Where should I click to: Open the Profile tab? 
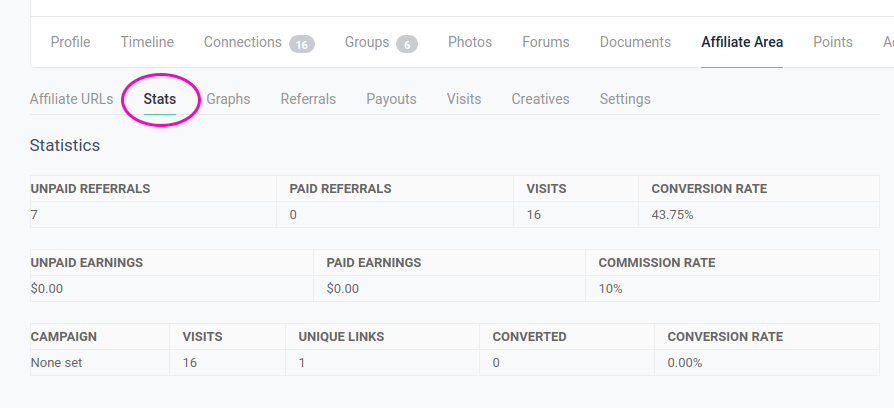pos(71,42)
